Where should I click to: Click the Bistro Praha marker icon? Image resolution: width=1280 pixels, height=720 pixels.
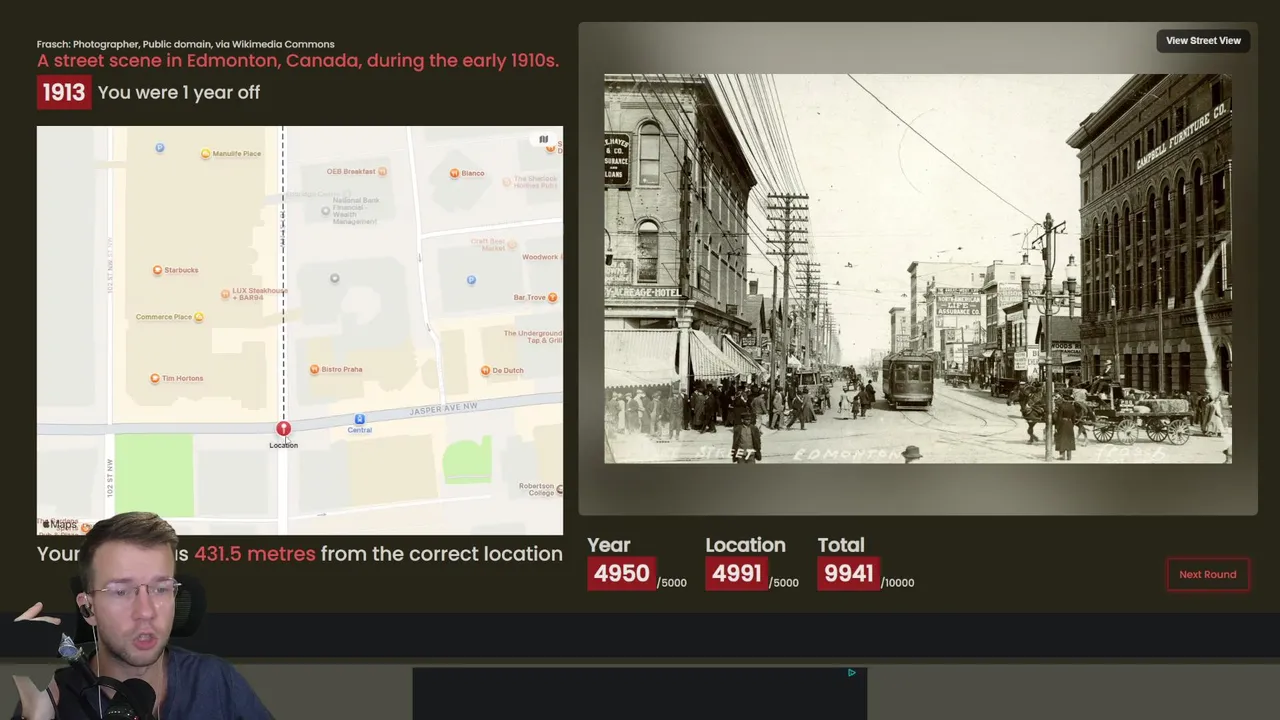pos(314,369)
